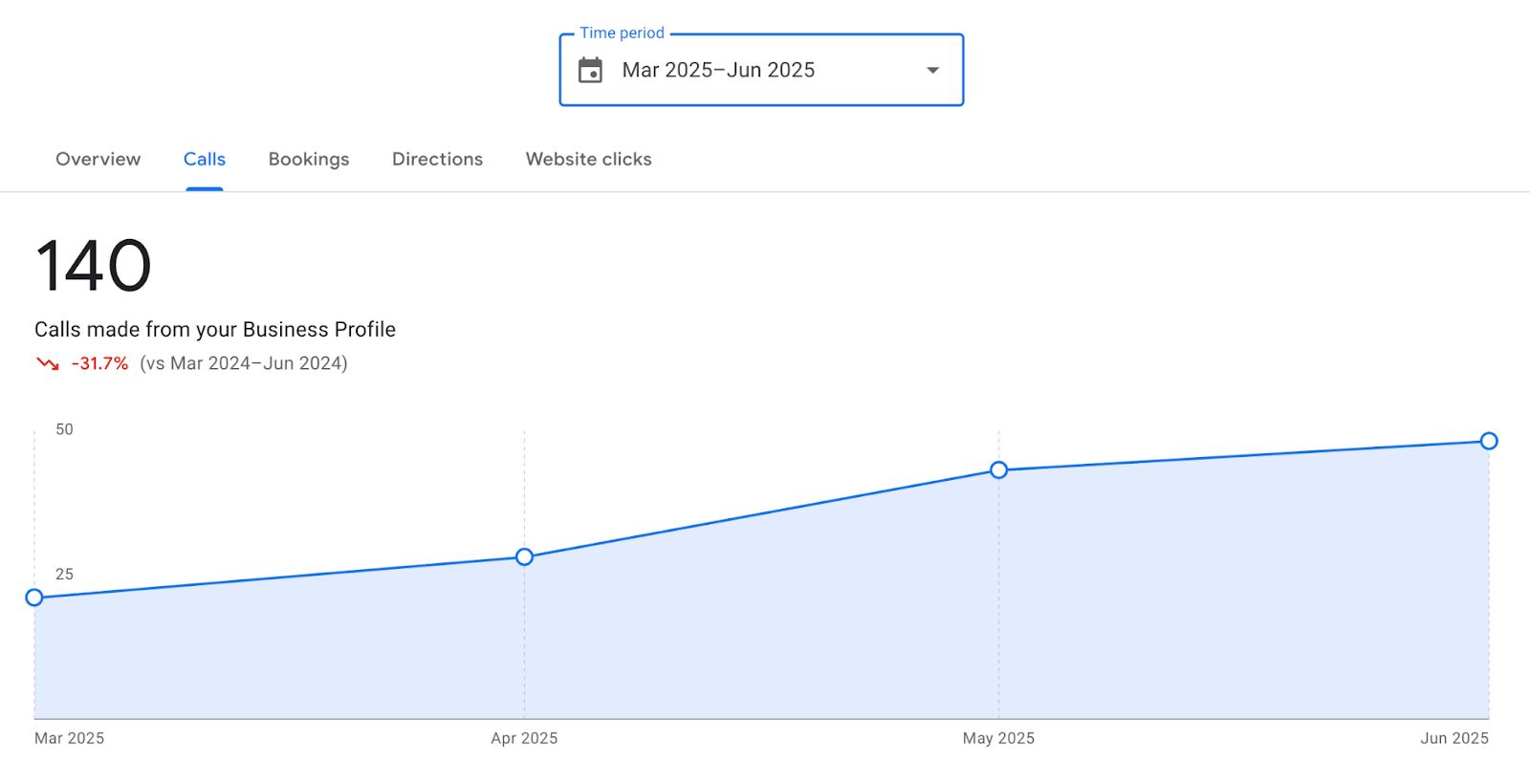Click the Jun 2025 x-axis label

1453,738
